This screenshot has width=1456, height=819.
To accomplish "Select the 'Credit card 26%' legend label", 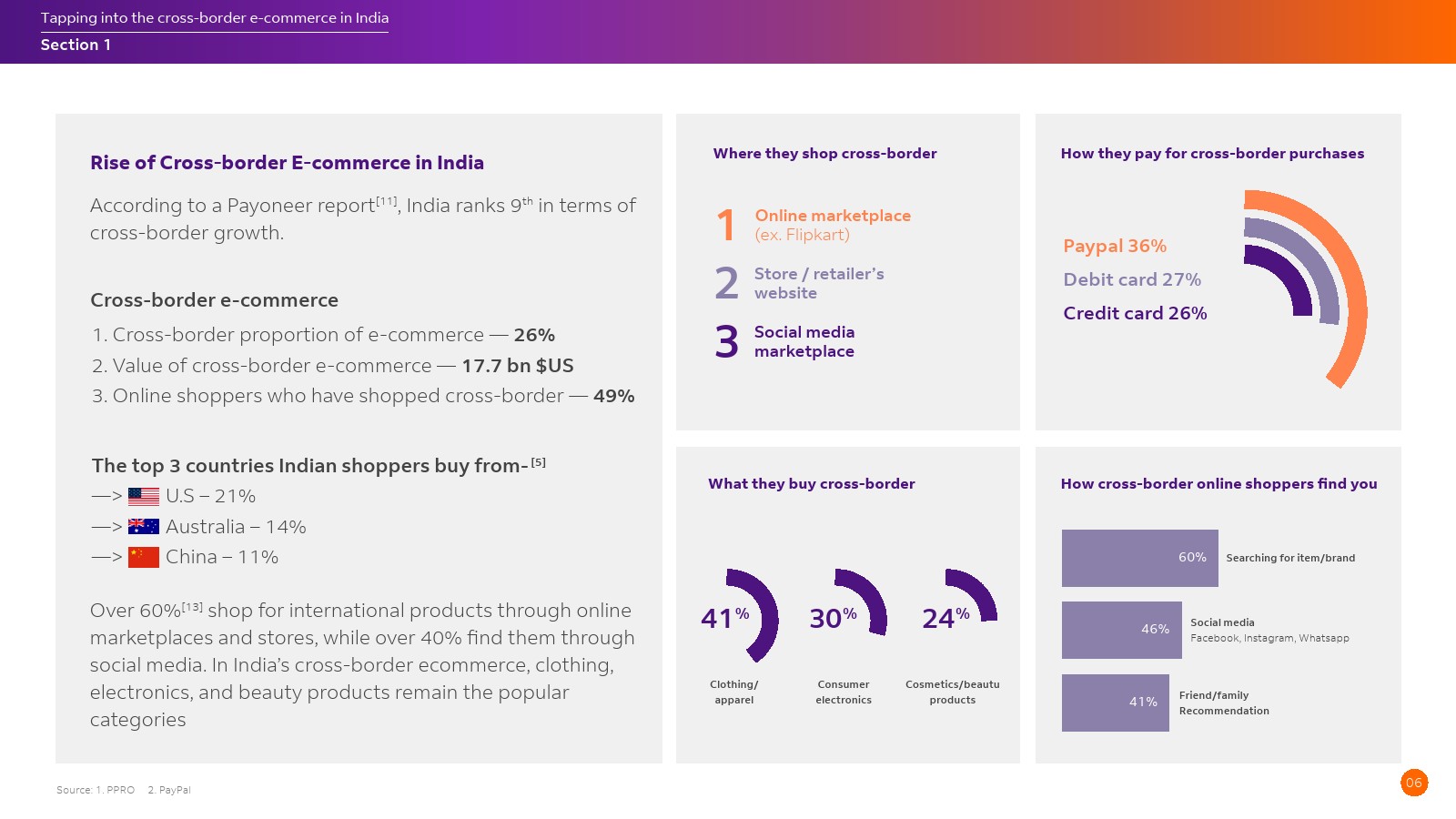I will pos(1135,314).
